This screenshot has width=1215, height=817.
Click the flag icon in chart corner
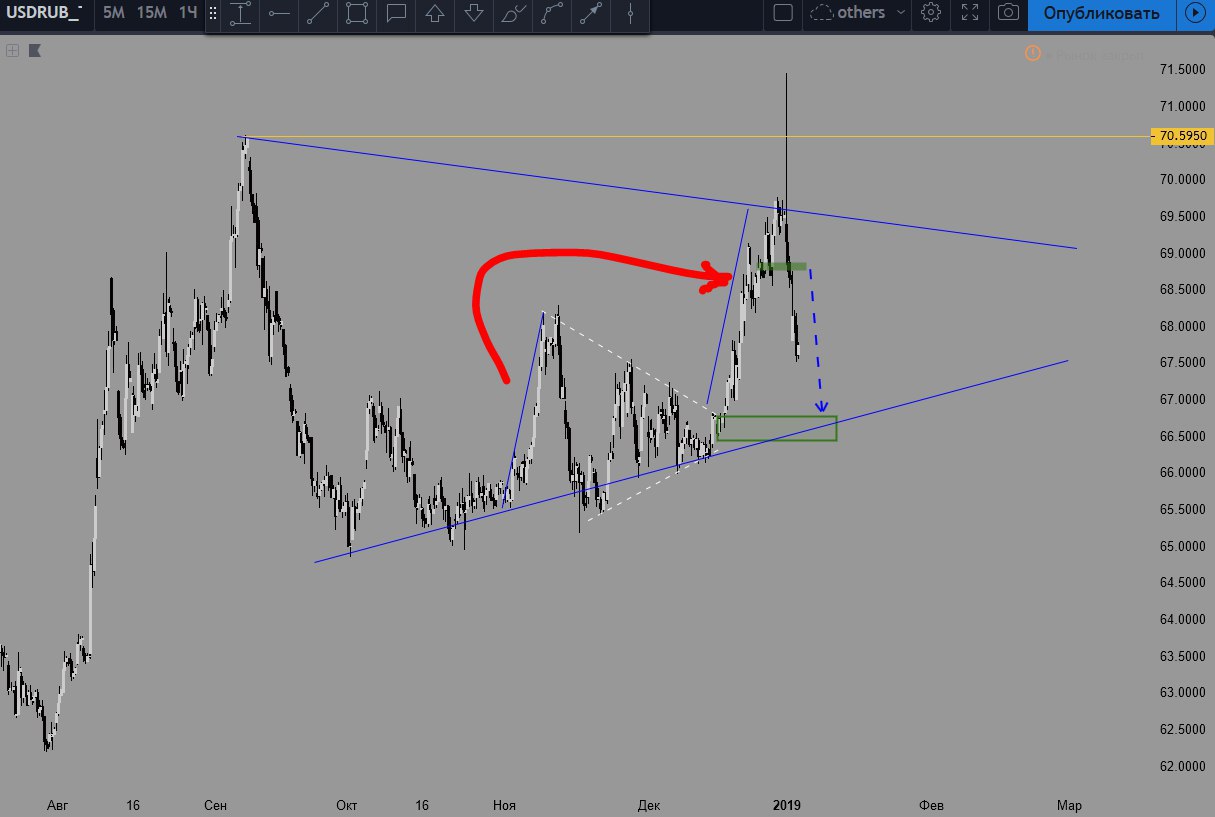point(36,49)
